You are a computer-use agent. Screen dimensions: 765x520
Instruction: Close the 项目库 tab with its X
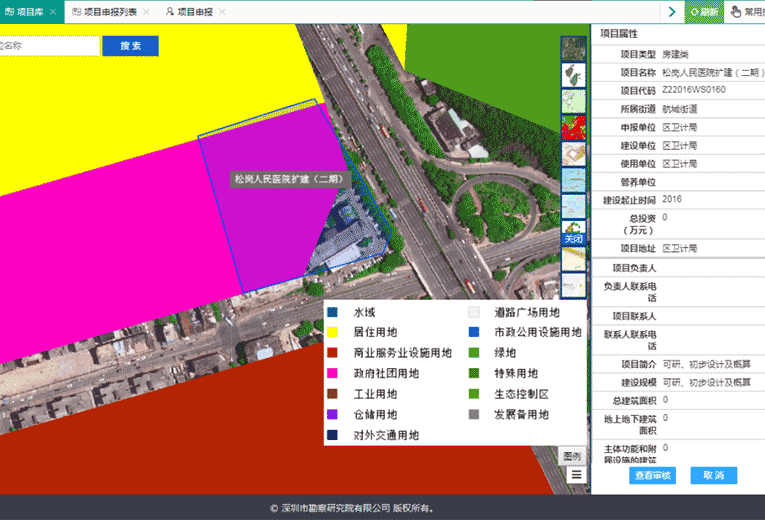53,12
